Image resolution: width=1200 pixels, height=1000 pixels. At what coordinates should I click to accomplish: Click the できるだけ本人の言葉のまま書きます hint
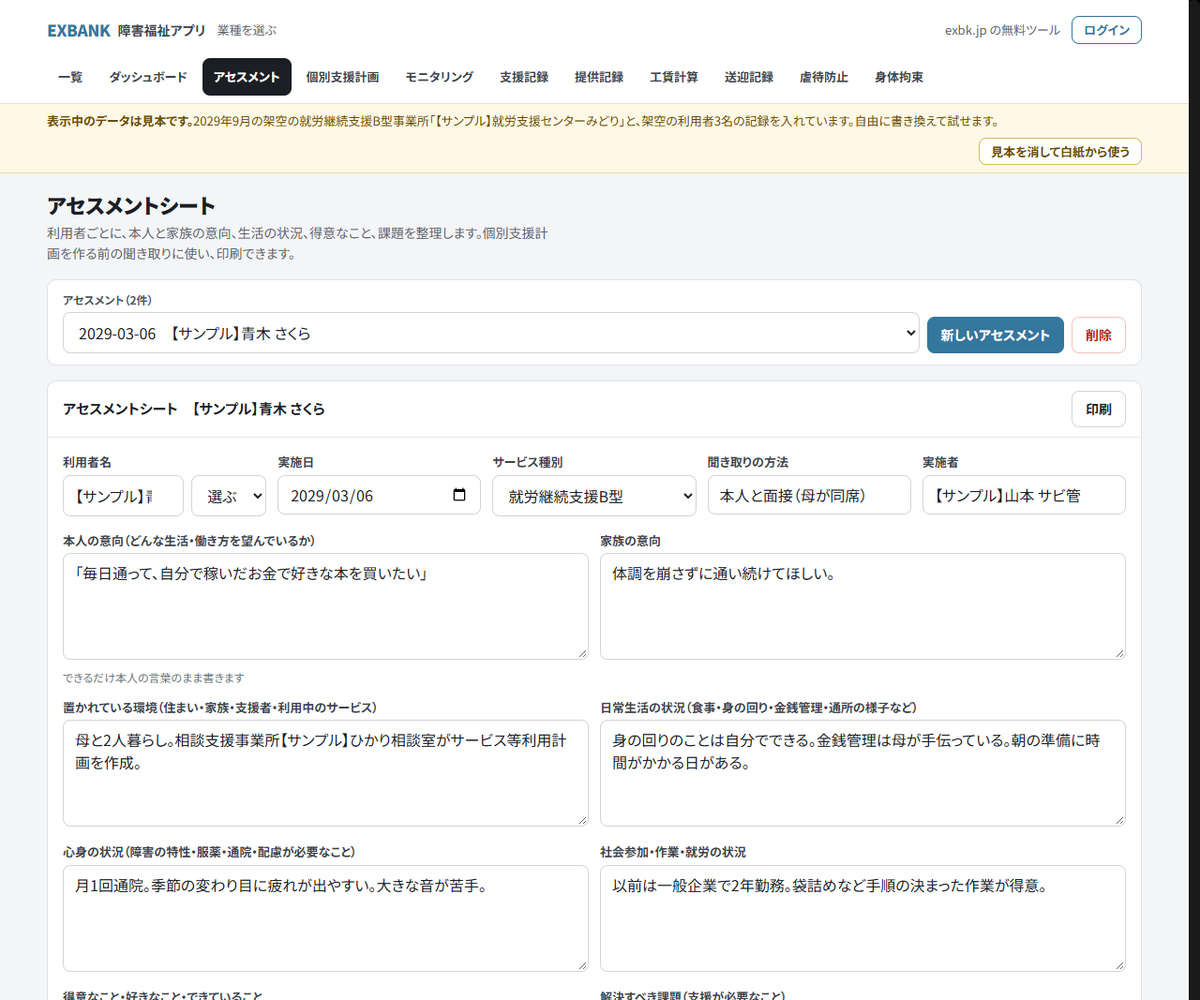[153, 678]
